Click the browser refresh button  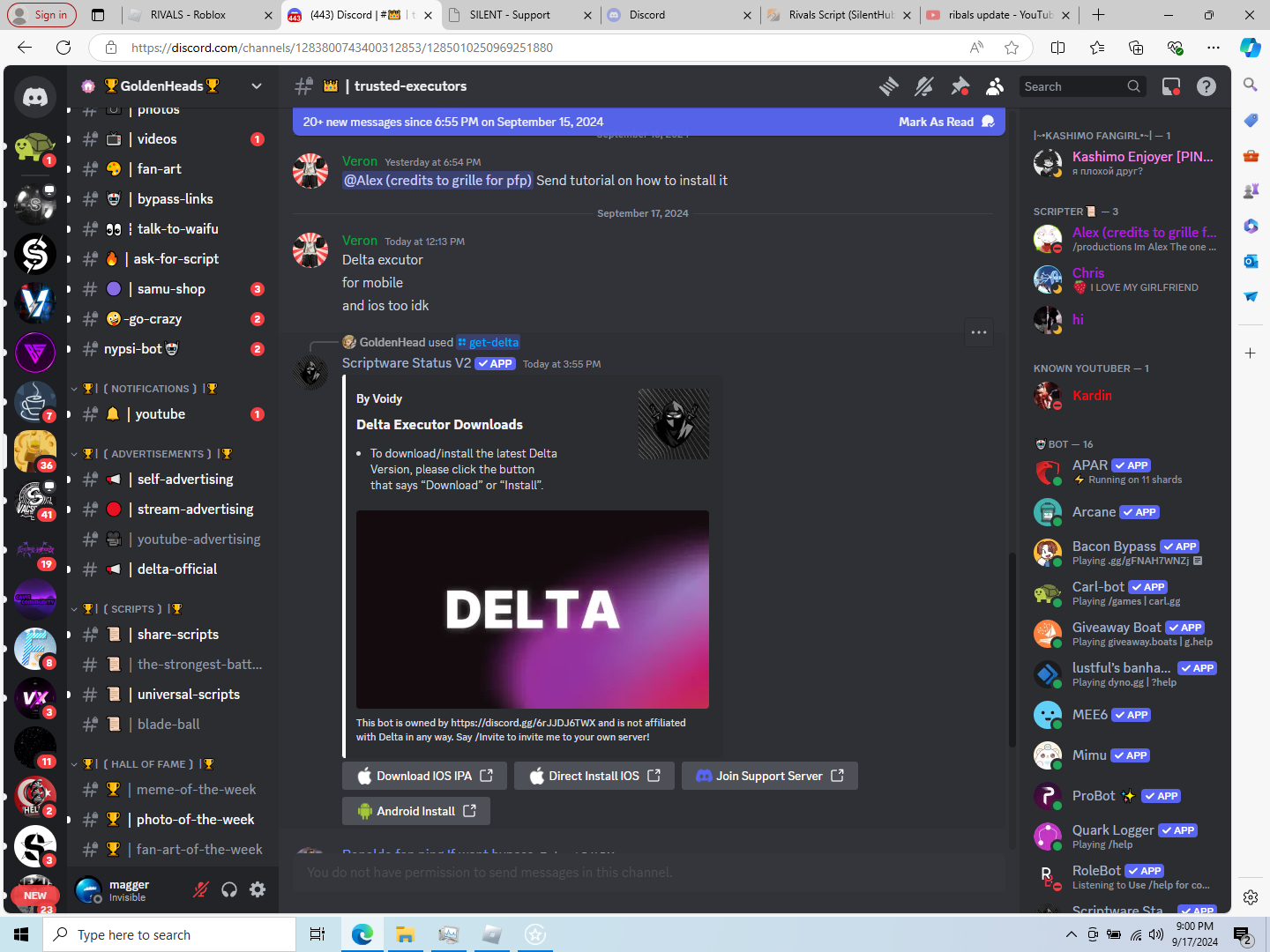click(63, 48)
